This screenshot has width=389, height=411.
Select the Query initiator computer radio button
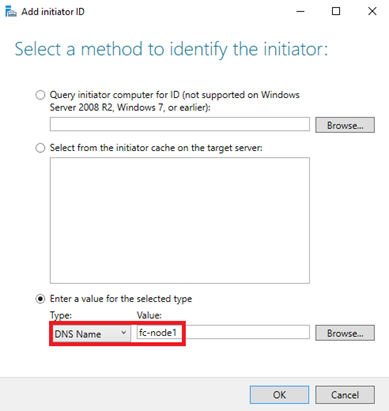click(x=40, y=95)
